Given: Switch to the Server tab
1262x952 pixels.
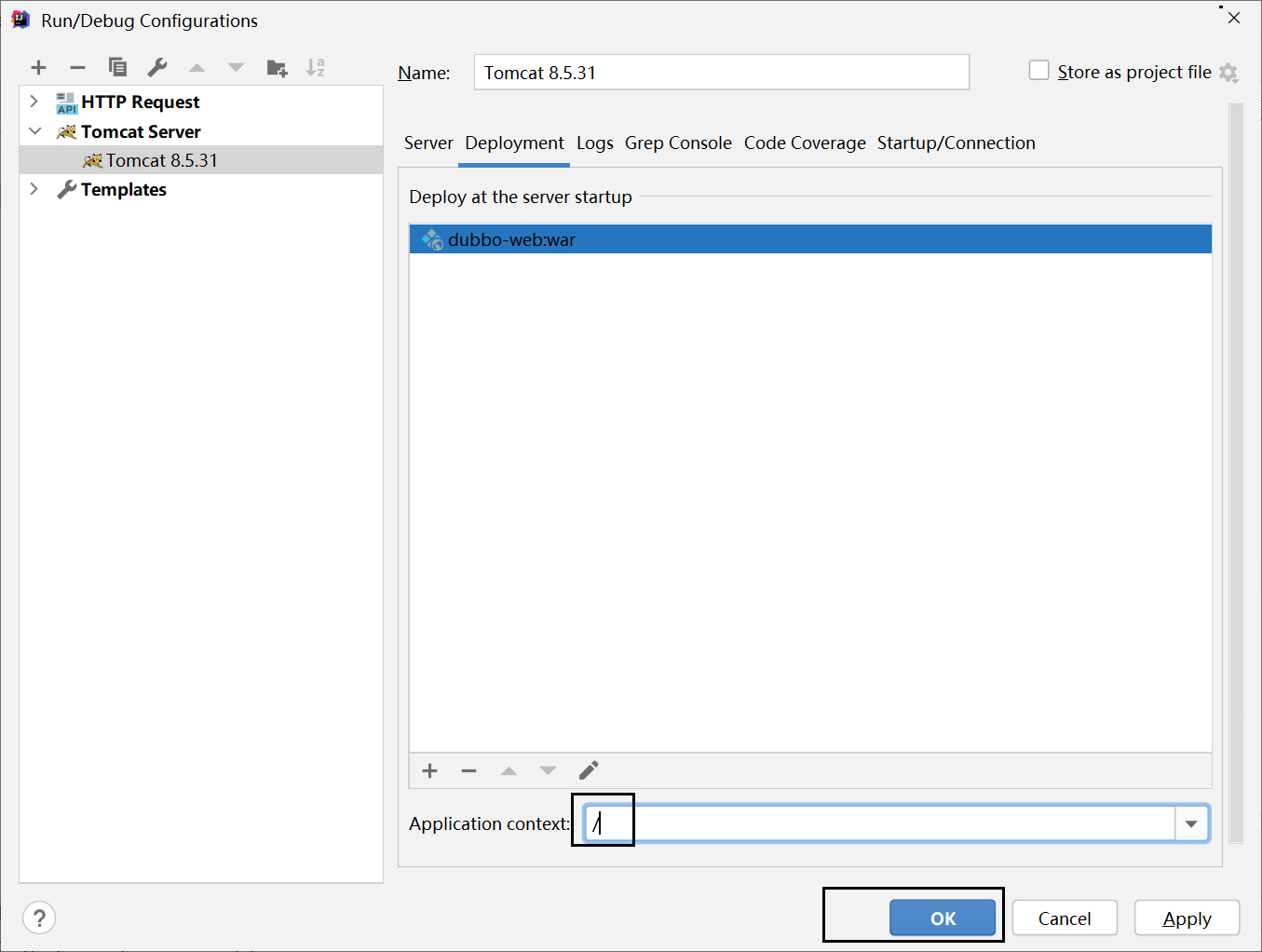Looking at the screenshot, I should (x=428, y=143).
